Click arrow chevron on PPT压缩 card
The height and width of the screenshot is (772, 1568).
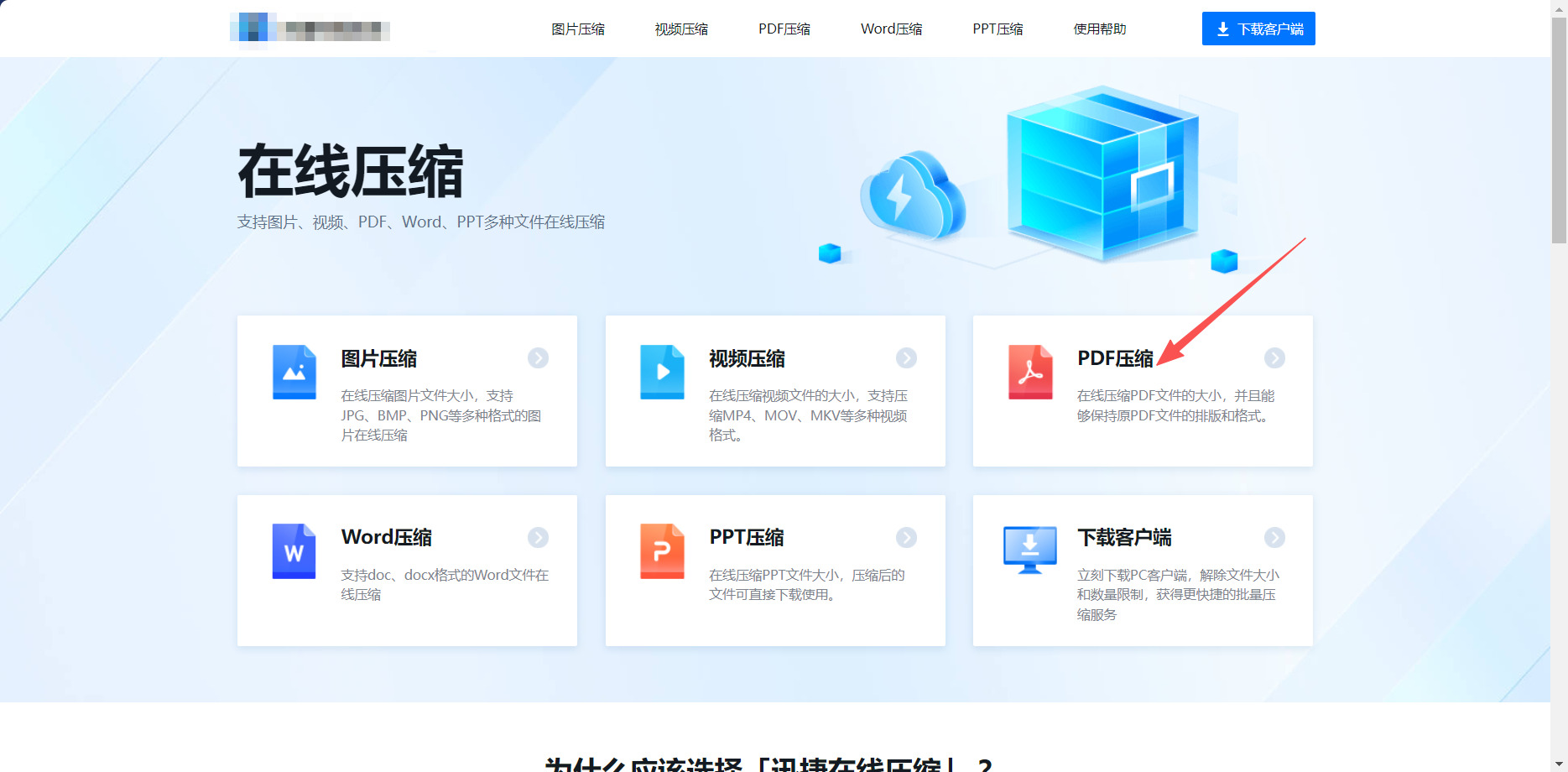[x=906, y=537]
